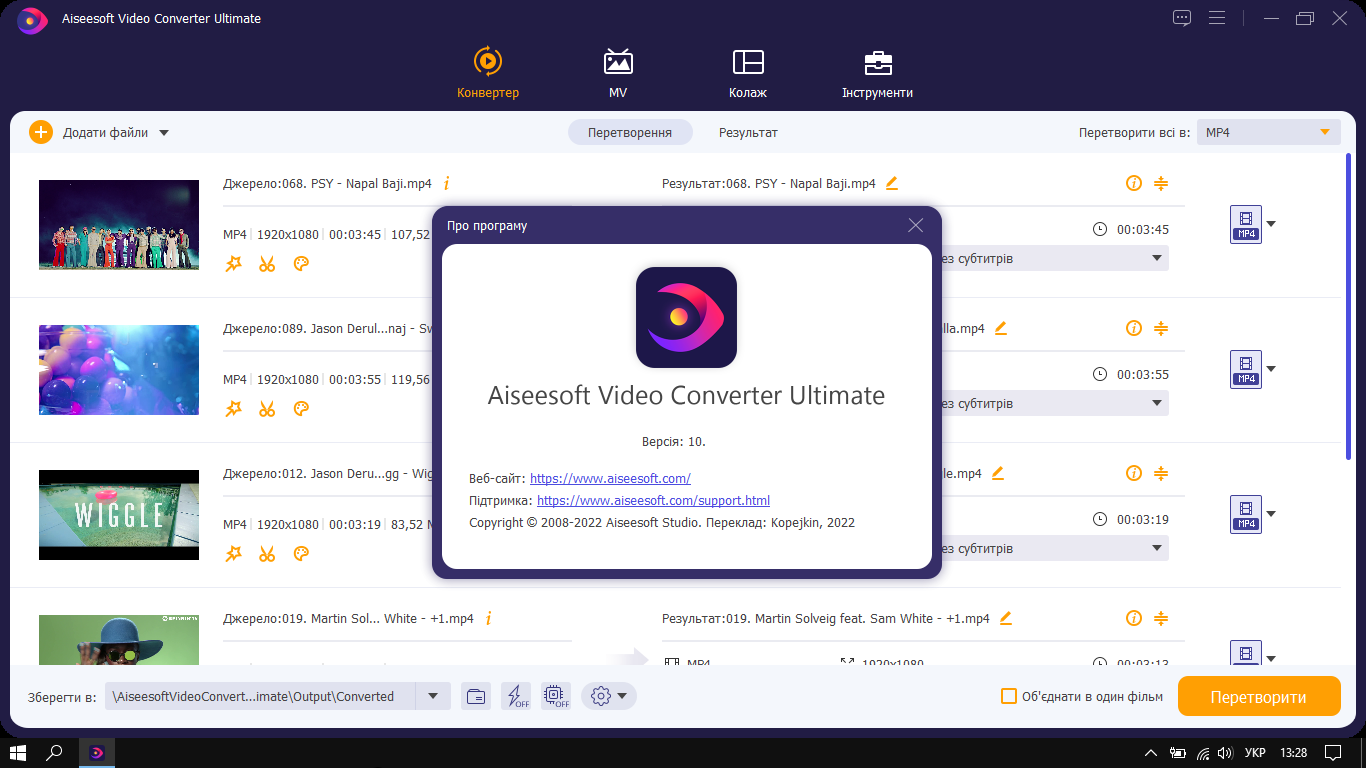This screenshot has height=768, width=1366.
Task: Close the Про програму dialog
Action: (x=915, y=225)
